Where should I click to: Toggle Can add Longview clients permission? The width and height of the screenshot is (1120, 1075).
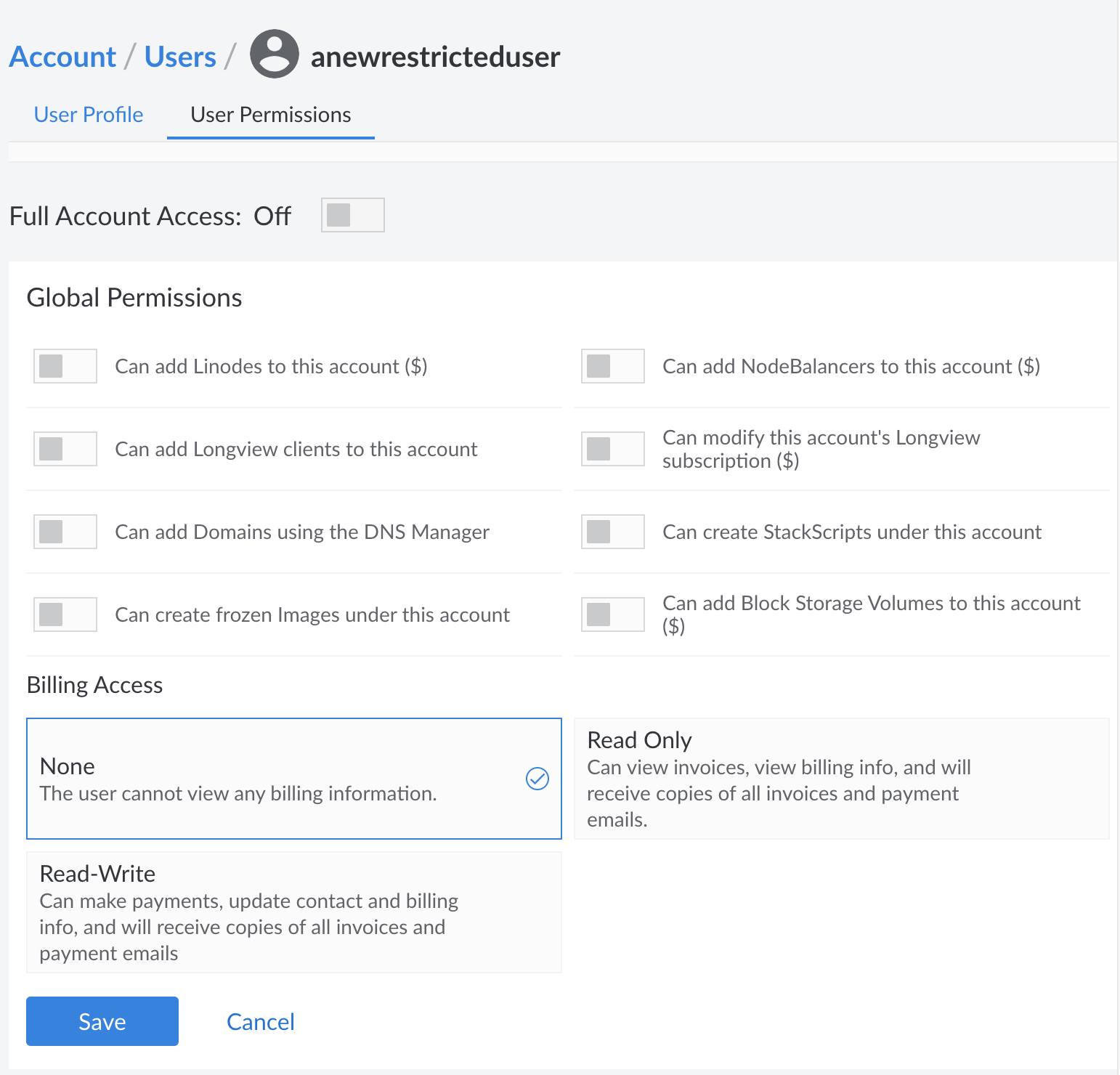pos(65,449)
